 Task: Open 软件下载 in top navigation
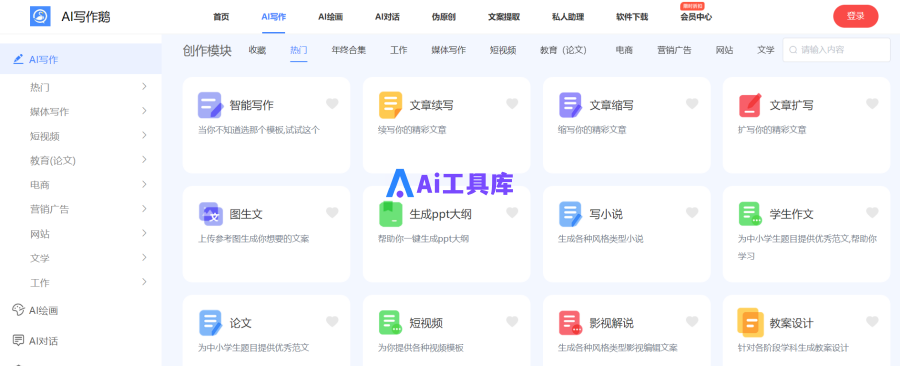point(632,17)
